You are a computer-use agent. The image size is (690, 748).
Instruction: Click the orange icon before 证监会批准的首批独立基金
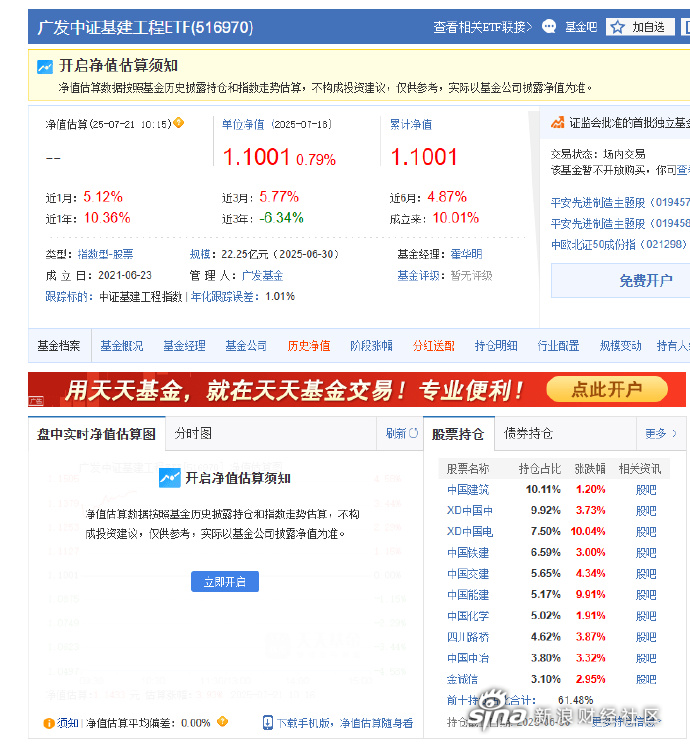(557, 123)
